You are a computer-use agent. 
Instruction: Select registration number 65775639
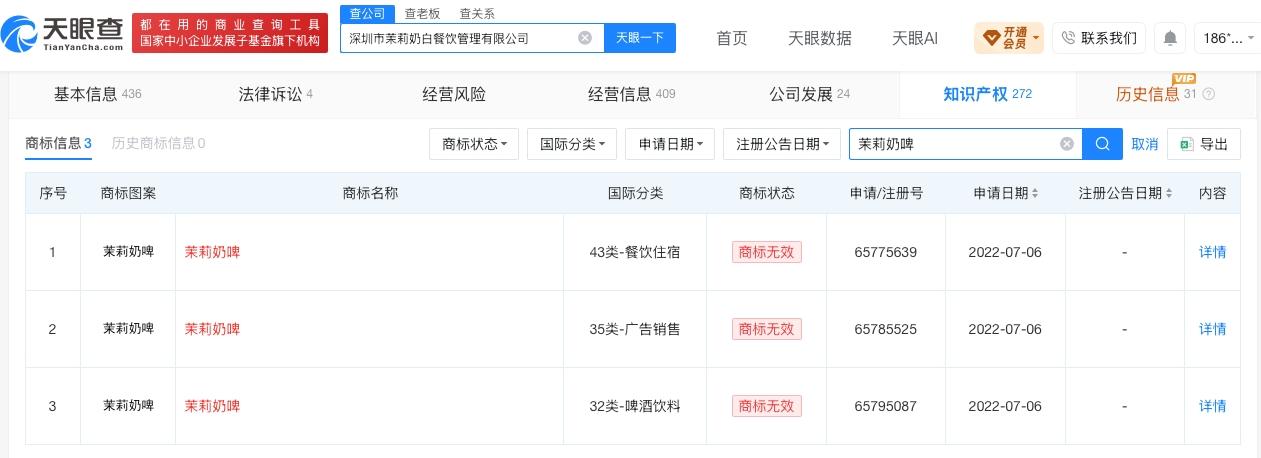click(x=886, y=252)
